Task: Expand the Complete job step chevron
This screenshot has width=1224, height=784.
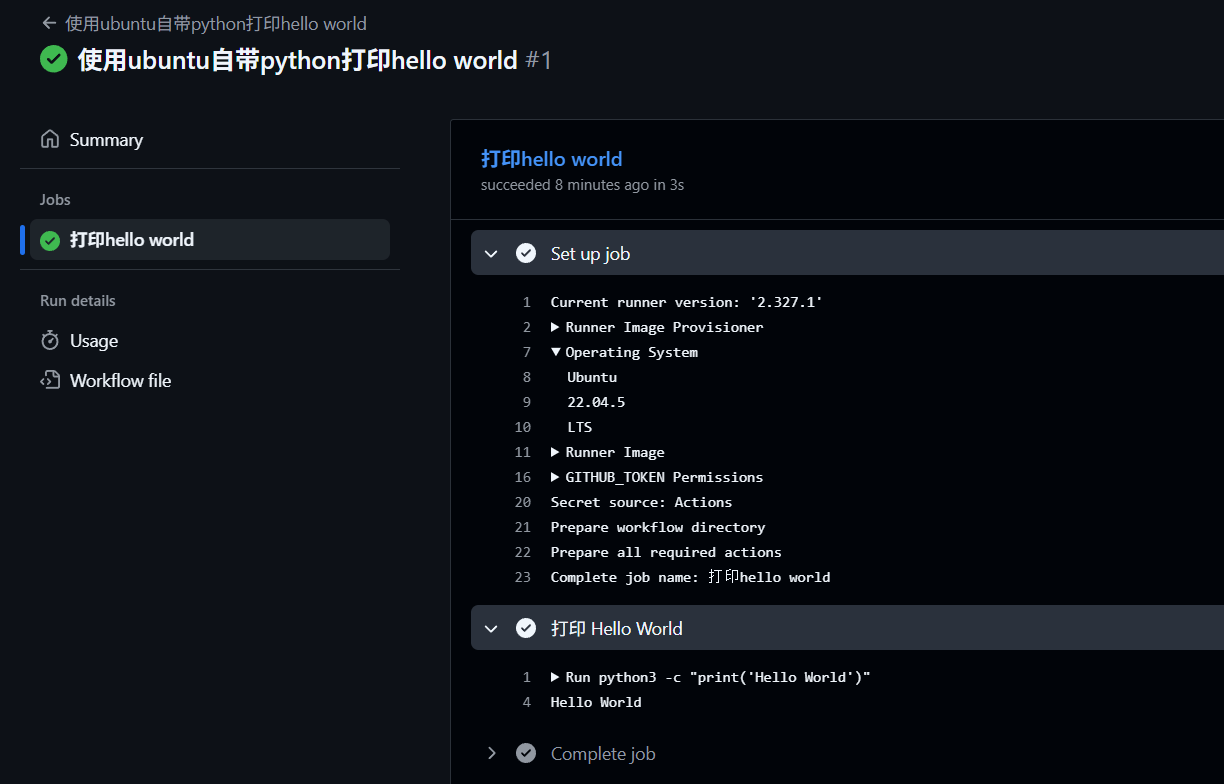Action: [x=491, y=754]
